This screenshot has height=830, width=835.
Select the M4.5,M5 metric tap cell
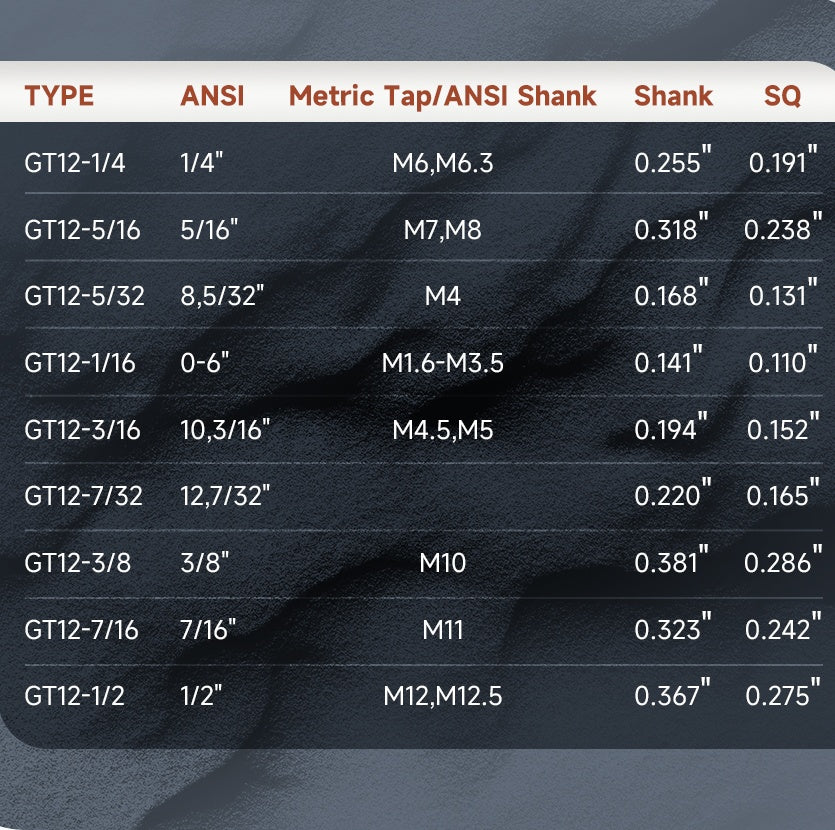442,430
